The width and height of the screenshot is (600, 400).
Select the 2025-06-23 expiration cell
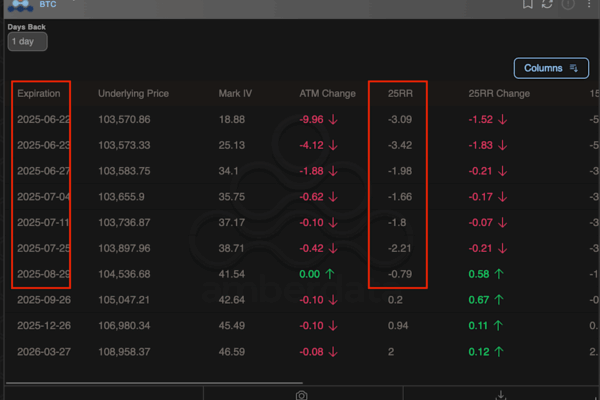pyautogui.click(x=43, y=145)
